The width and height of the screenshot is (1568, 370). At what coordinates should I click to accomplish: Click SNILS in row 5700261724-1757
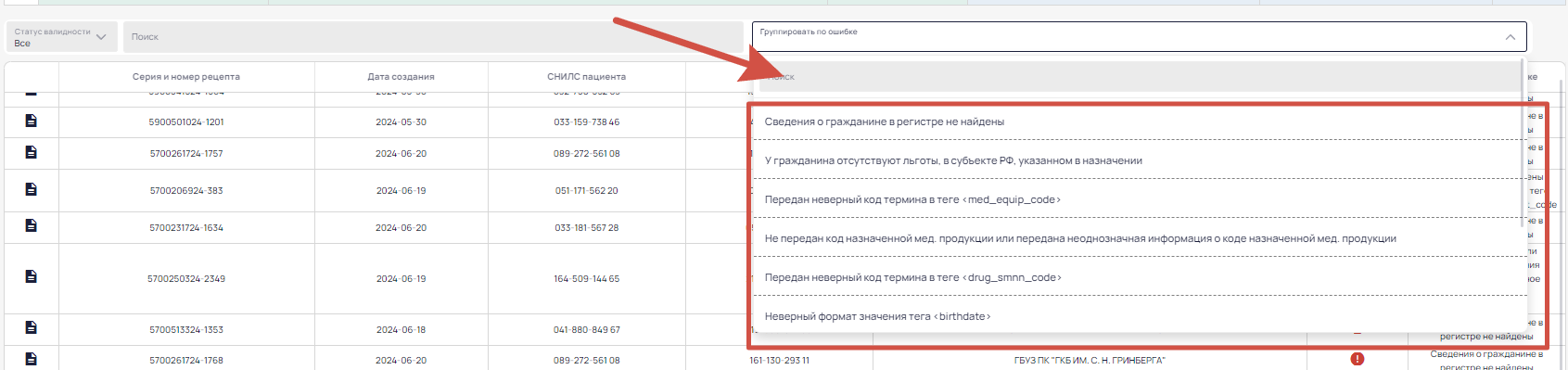coord(587,154)
